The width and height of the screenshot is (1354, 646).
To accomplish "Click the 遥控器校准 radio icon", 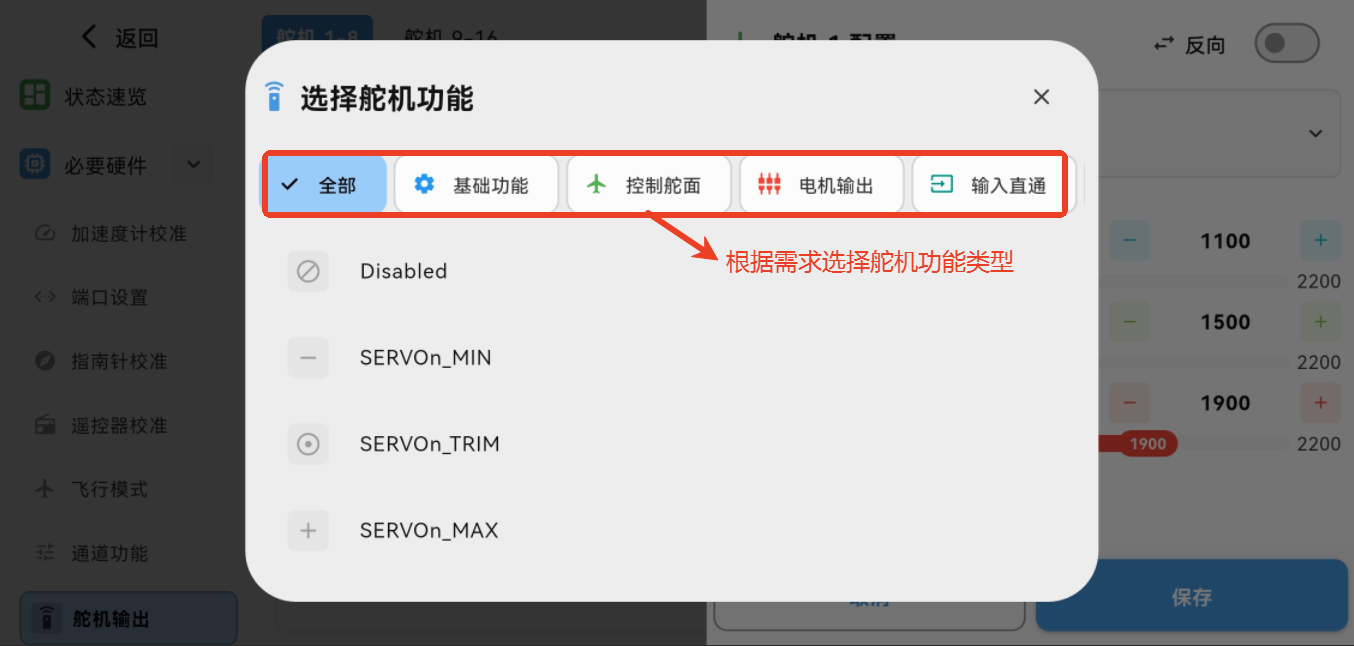I will 44,425.
